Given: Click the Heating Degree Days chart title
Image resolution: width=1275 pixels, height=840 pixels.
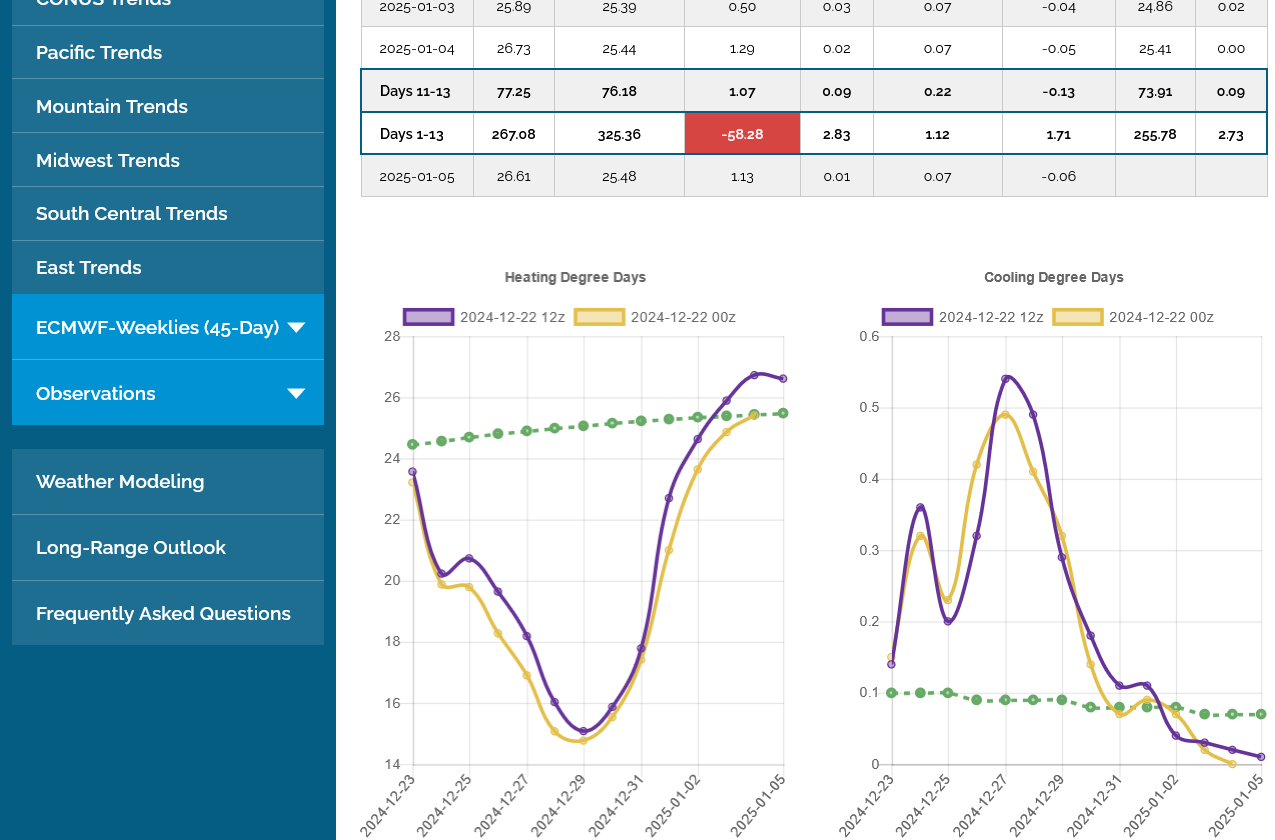Looking at the screenshot, I should (x=575, y=278).
